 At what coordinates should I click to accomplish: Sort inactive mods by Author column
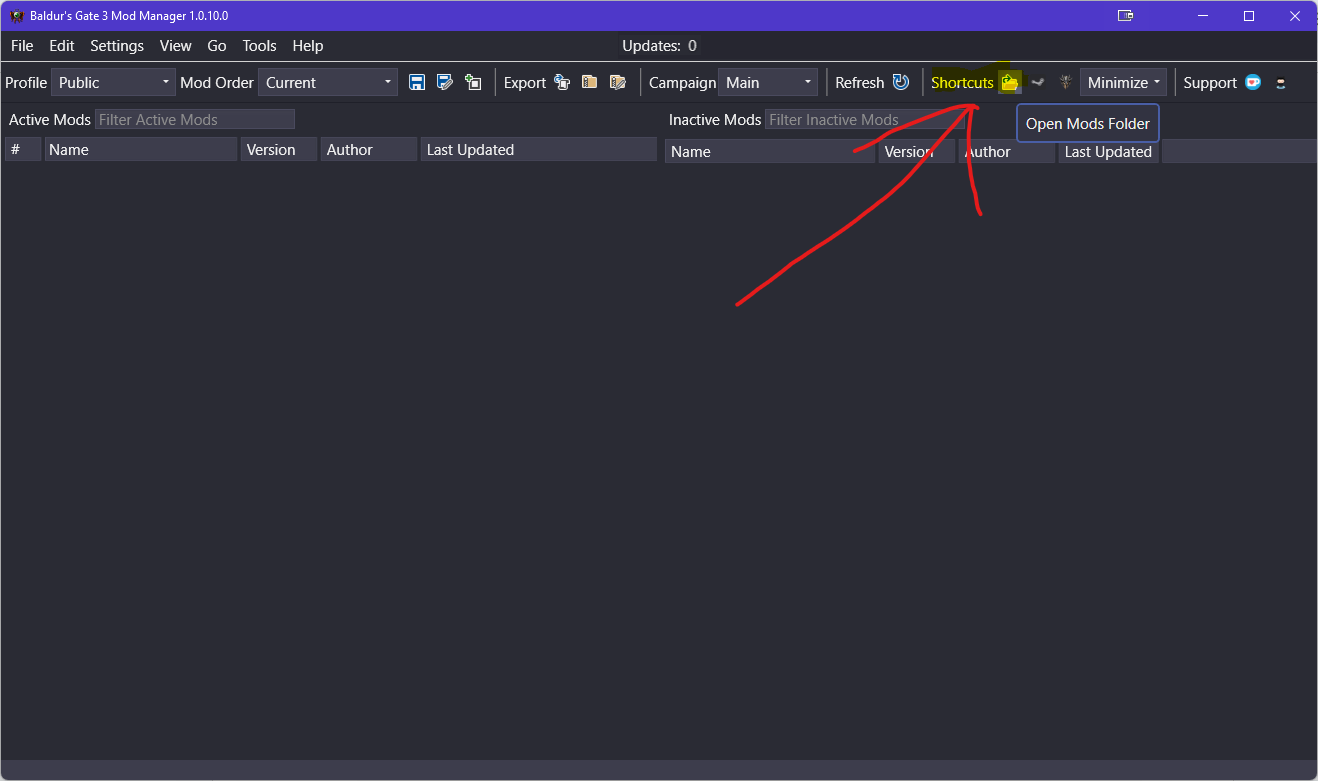click(1007, 151)
